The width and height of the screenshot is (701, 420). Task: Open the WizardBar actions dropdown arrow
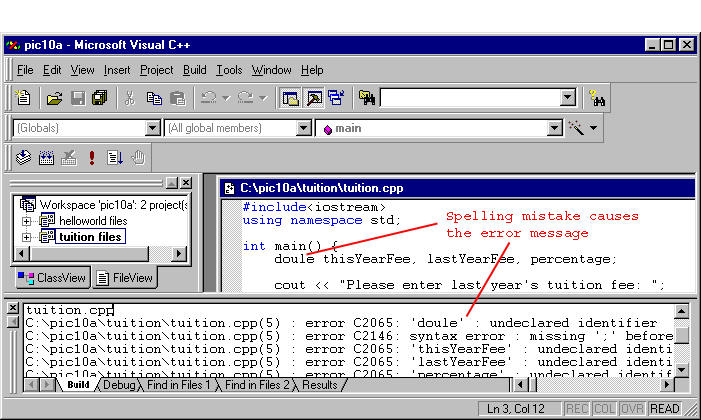[x=593, y=128]
